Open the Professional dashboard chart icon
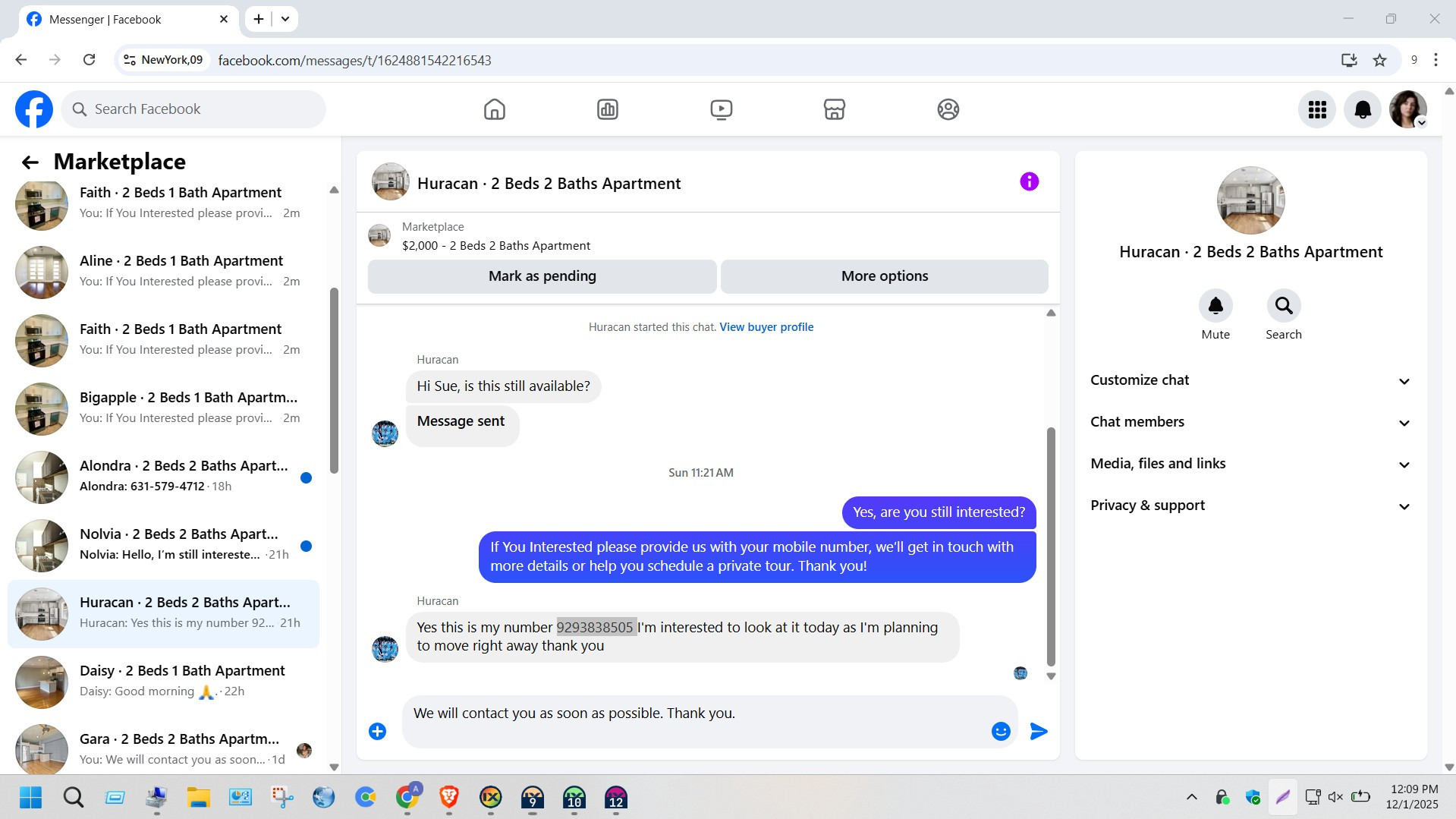Image resolution: width=1456 pixels, height=819 pixels. [x=607, y=109]
